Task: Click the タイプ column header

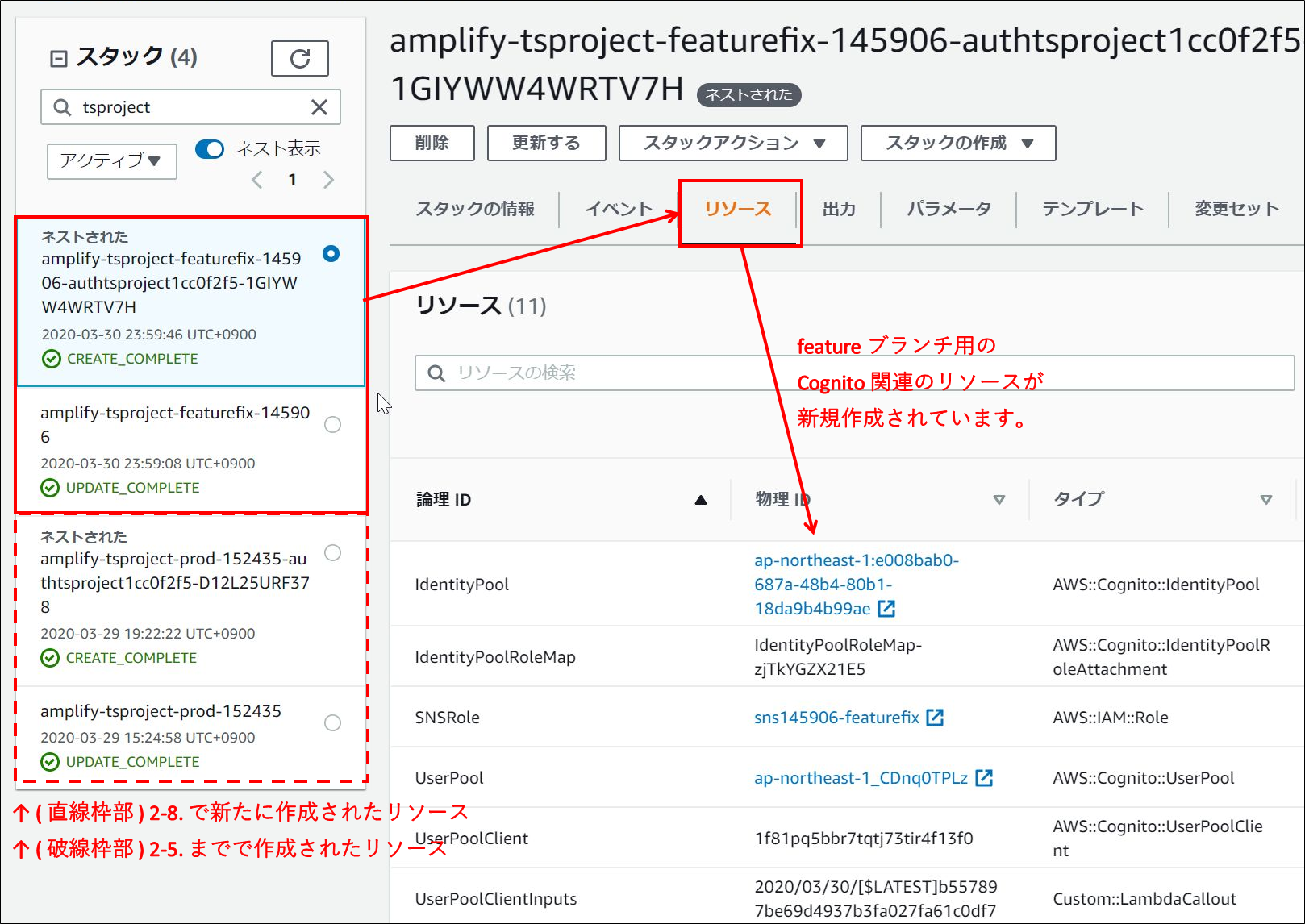Action: pyautogui.click(x=1078, y=500)
